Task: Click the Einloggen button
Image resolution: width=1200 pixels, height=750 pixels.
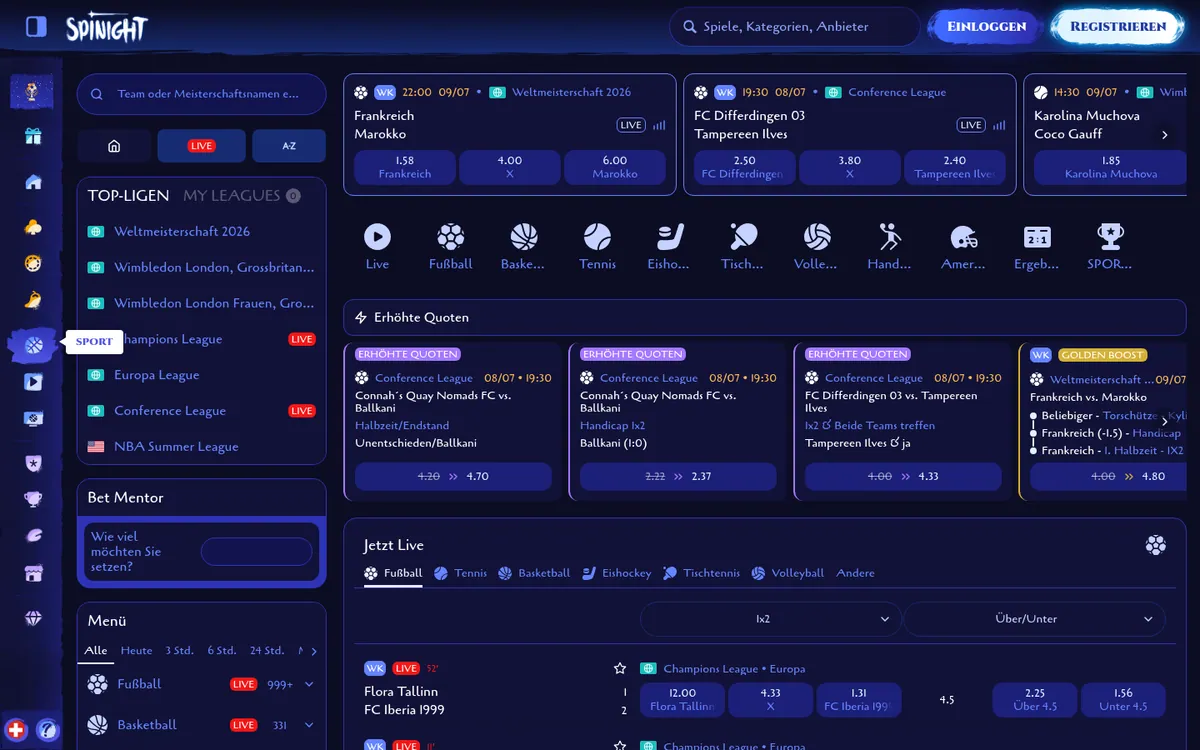Action: tap(987, 27)
